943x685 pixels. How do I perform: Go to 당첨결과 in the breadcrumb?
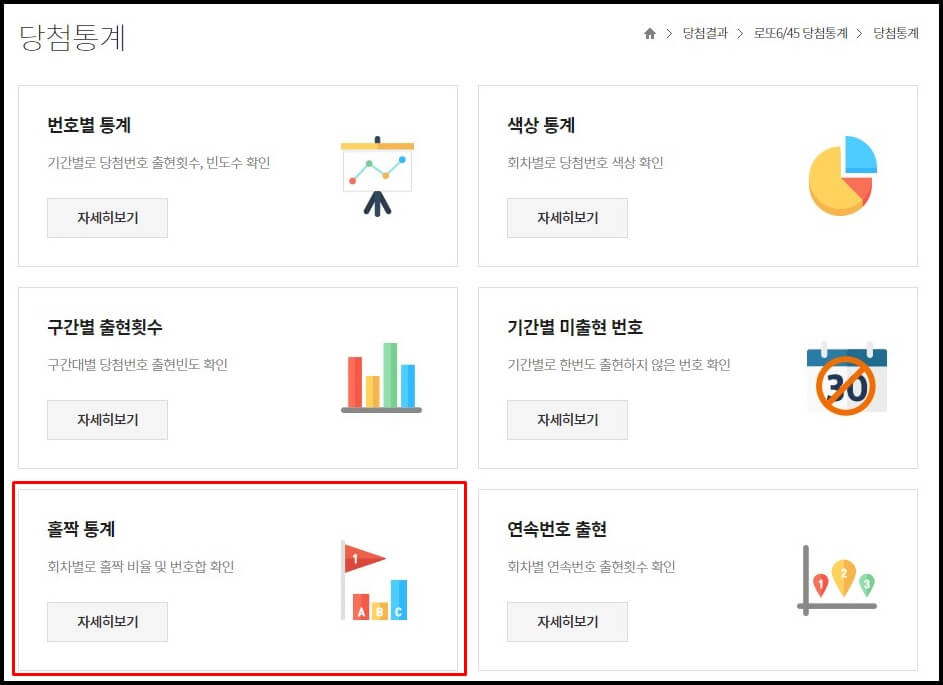pyautogui.click(x=705, y=34)
